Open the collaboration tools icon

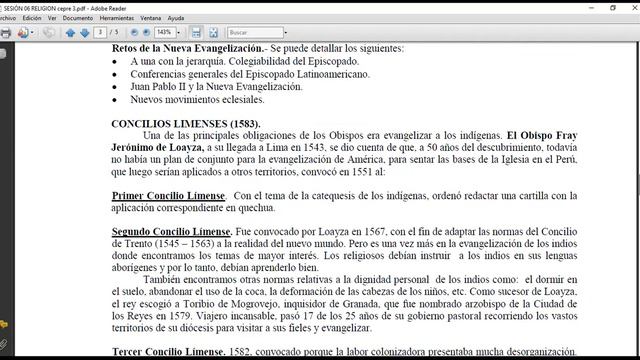pos(23,33)
